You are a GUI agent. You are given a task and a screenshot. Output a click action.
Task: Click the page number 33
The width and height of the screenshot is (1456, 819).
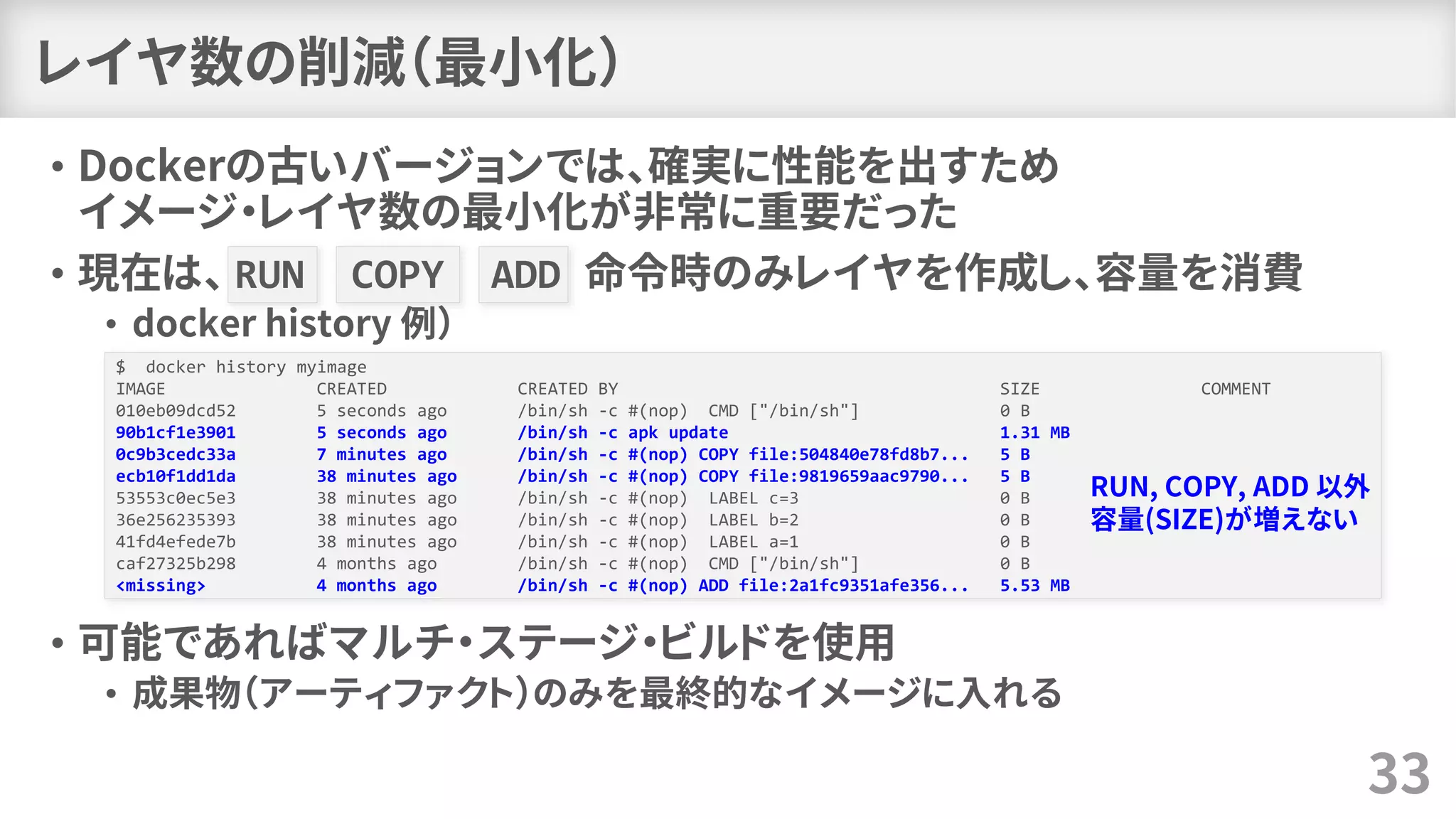tap(1399, 773)
